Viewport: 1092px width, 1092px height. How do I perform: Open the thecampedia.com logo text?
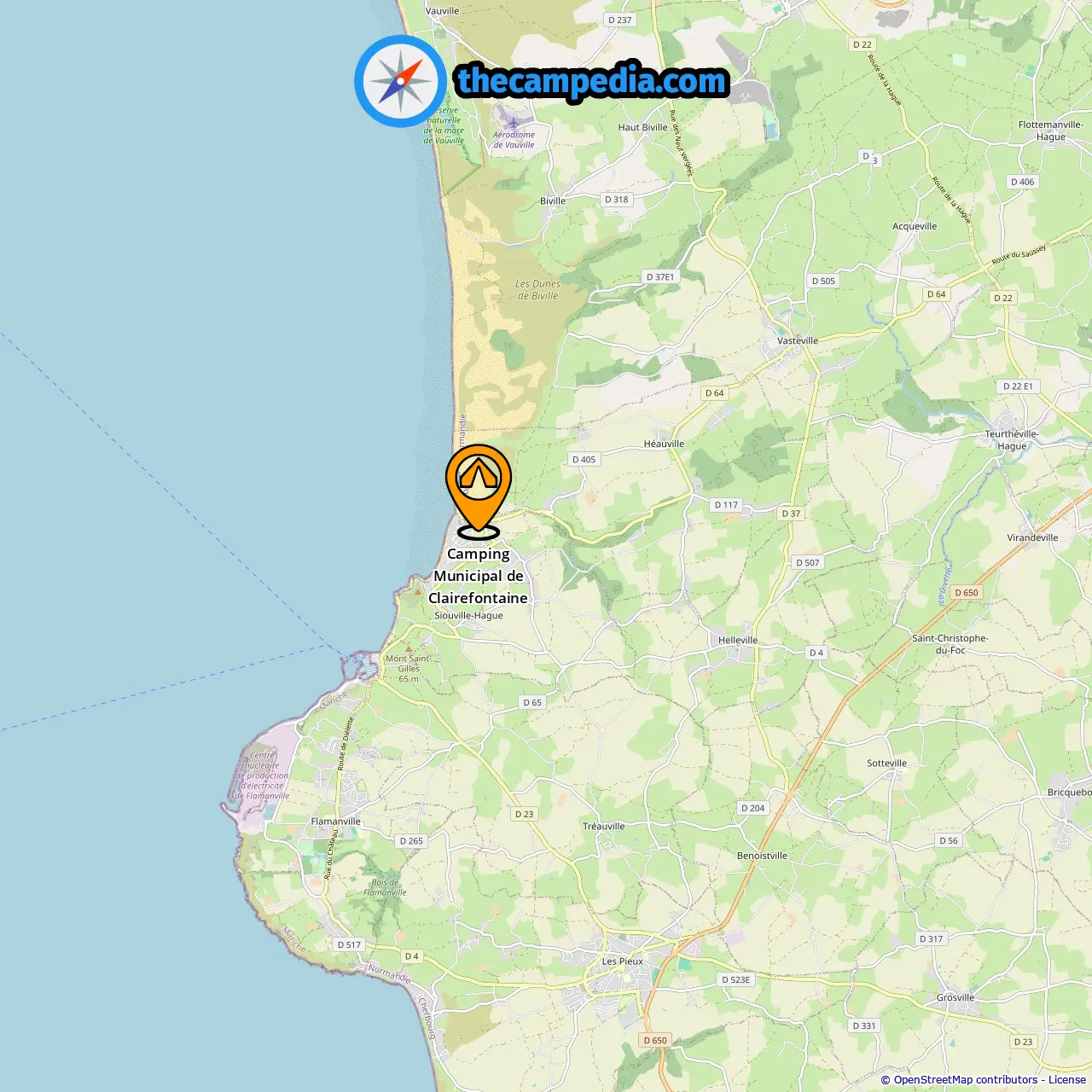click(592, 81)
